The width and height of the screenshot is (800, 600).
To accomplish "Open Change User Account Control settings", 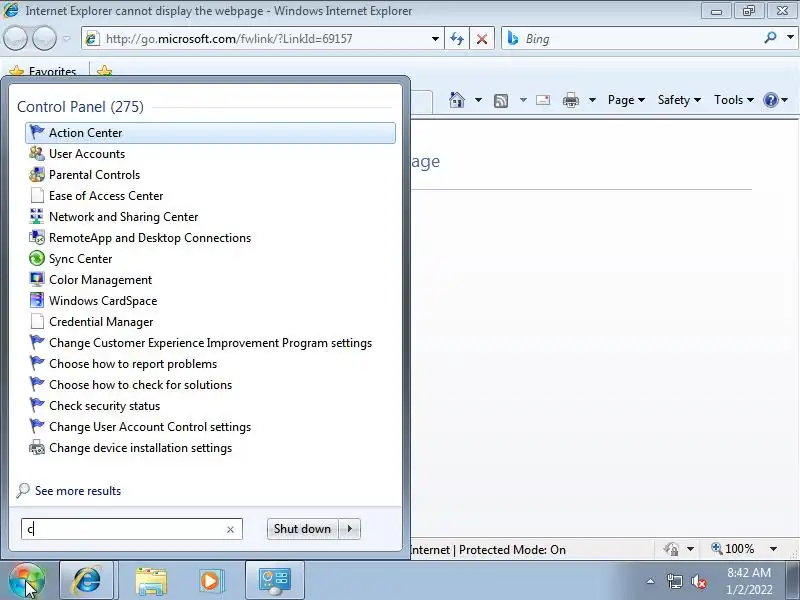I will (210, 427).
